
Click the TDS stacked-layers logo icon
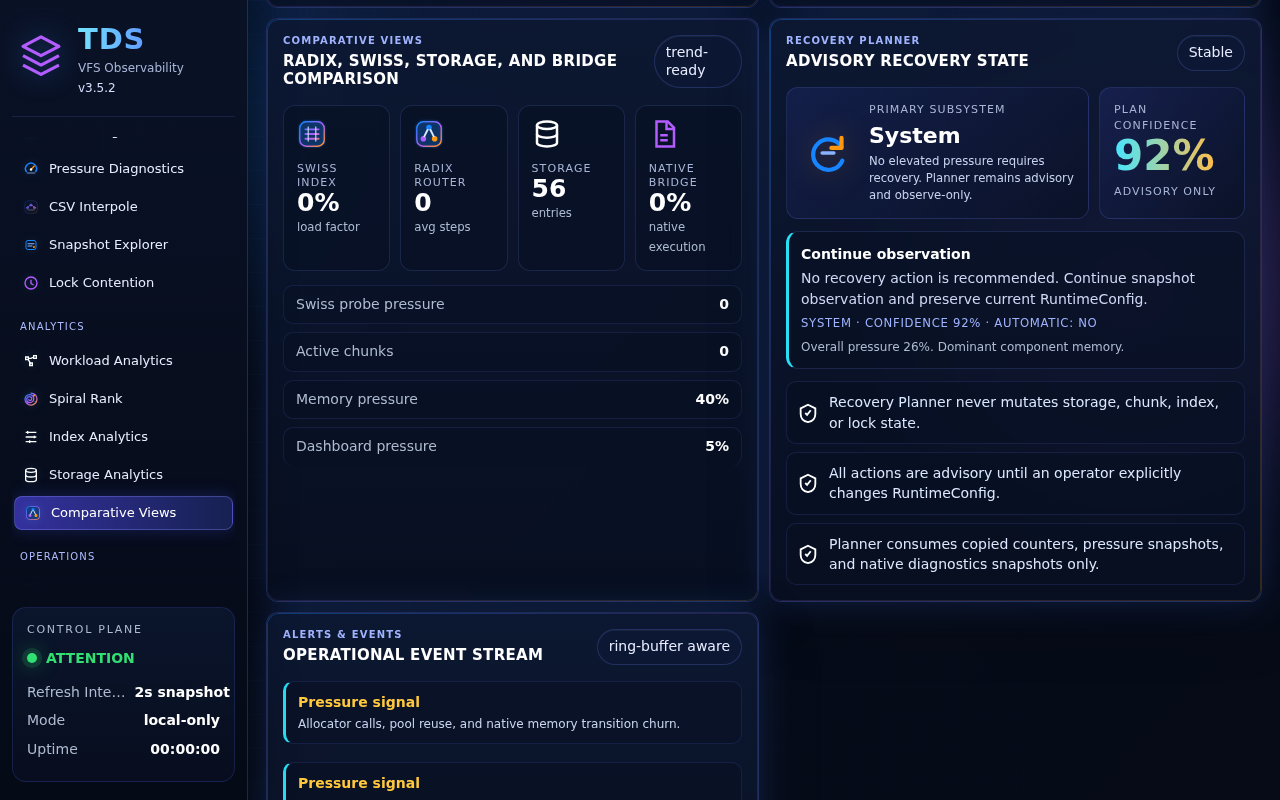click(41, 55)
